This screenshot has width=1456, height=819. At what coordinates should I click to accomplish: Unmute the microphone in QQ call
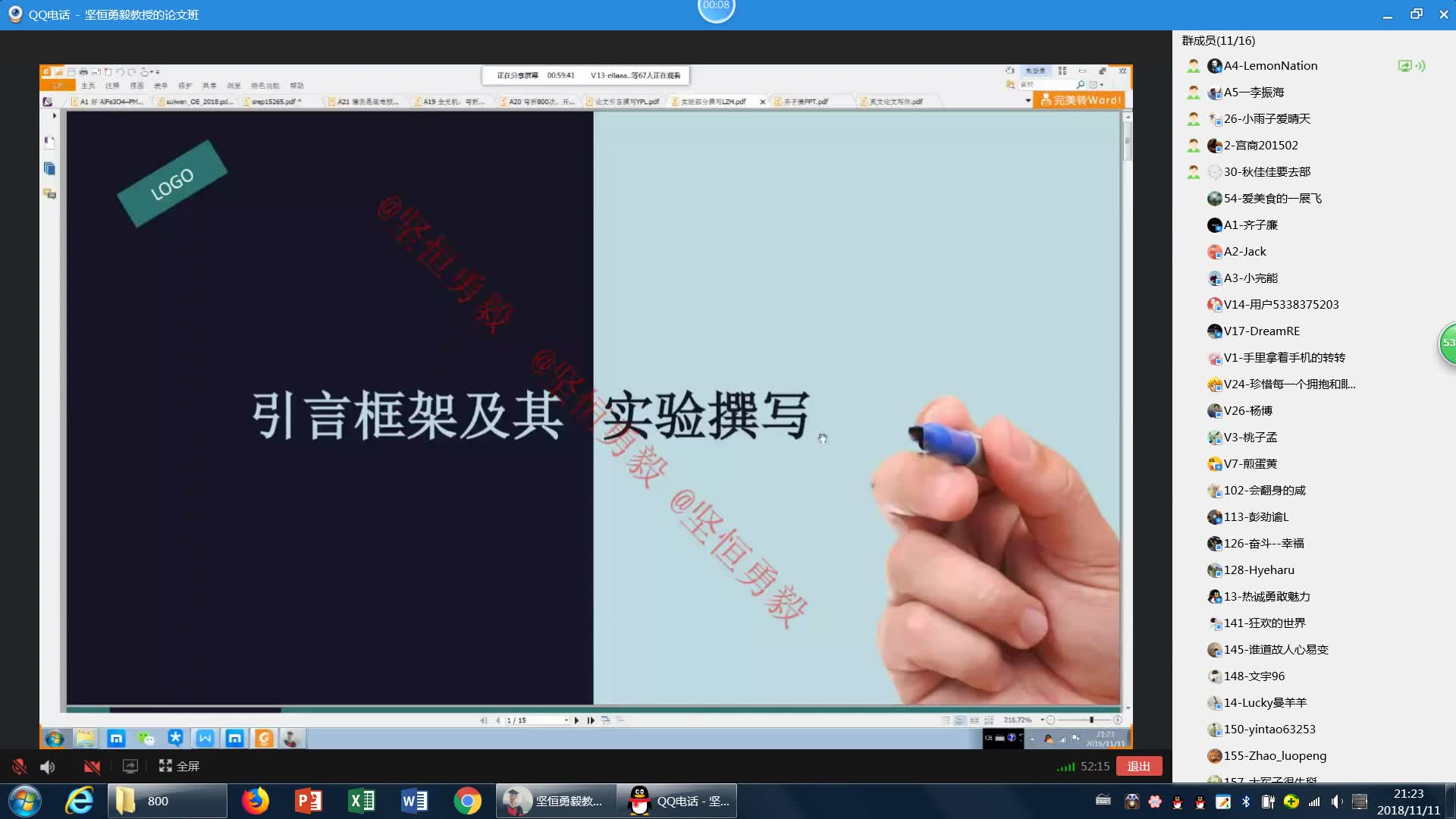(20, 767)
